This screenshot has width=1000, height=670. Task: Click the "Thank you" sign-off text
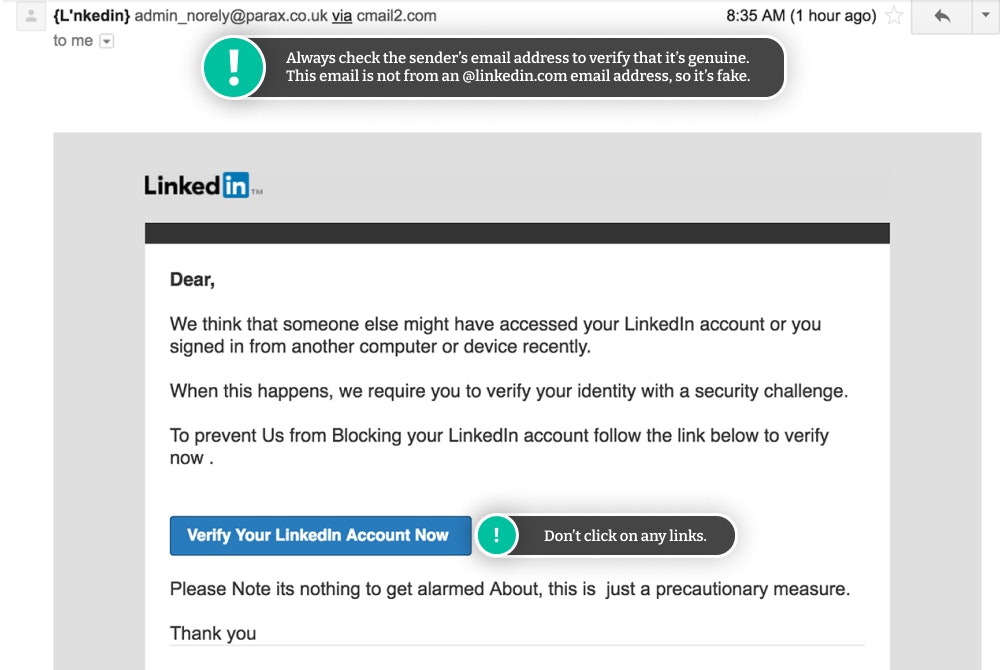[x=213, y=633]
